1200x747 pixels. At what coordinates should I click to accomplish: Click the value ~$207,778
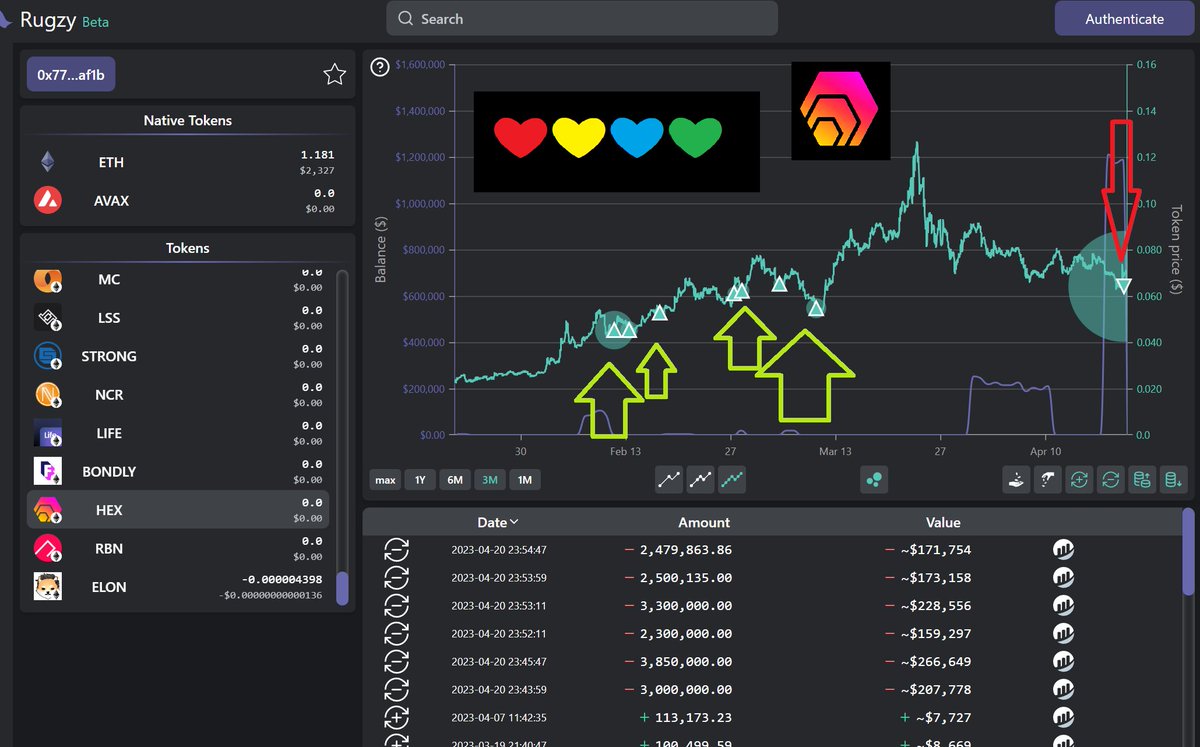tap(935, 690)
